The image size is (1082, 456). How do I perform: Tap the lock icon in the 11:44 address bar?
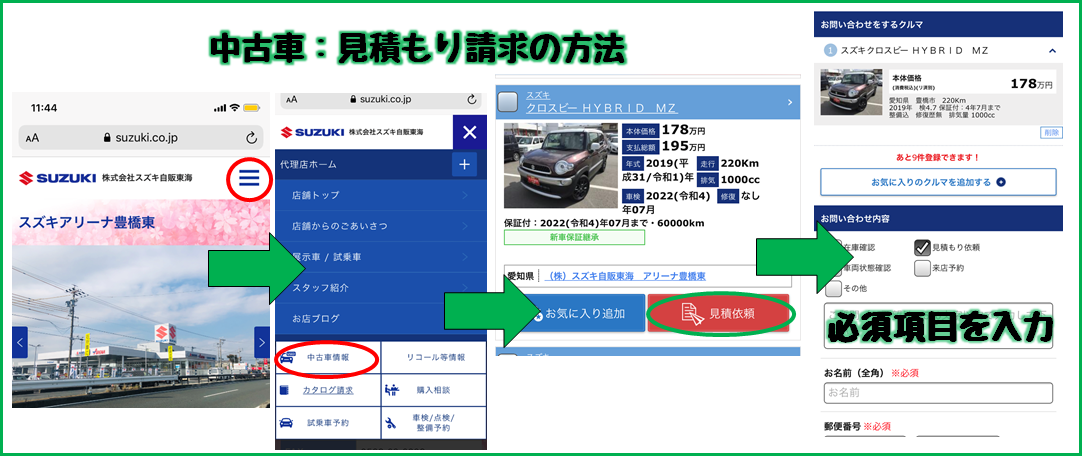pyautogui.click(x=107, y=137)
